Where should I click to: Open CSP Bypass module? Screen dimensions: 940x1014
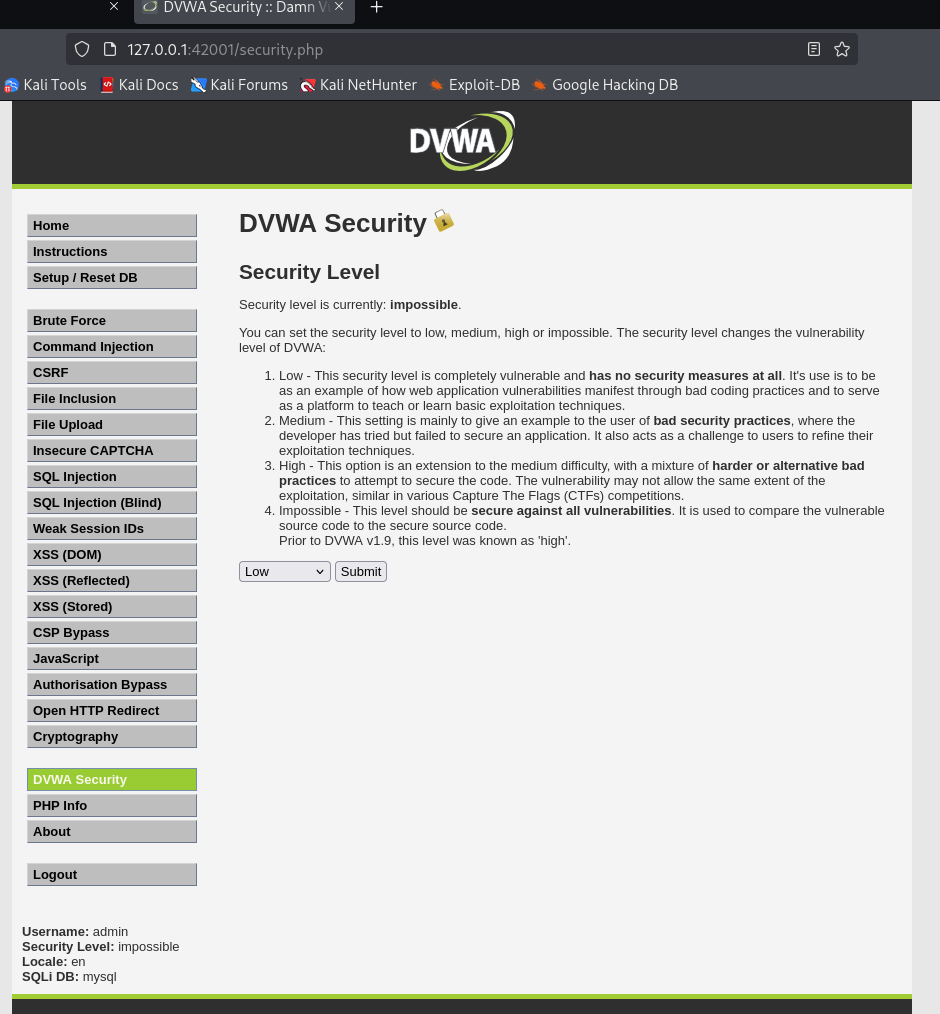pos(112,632)
